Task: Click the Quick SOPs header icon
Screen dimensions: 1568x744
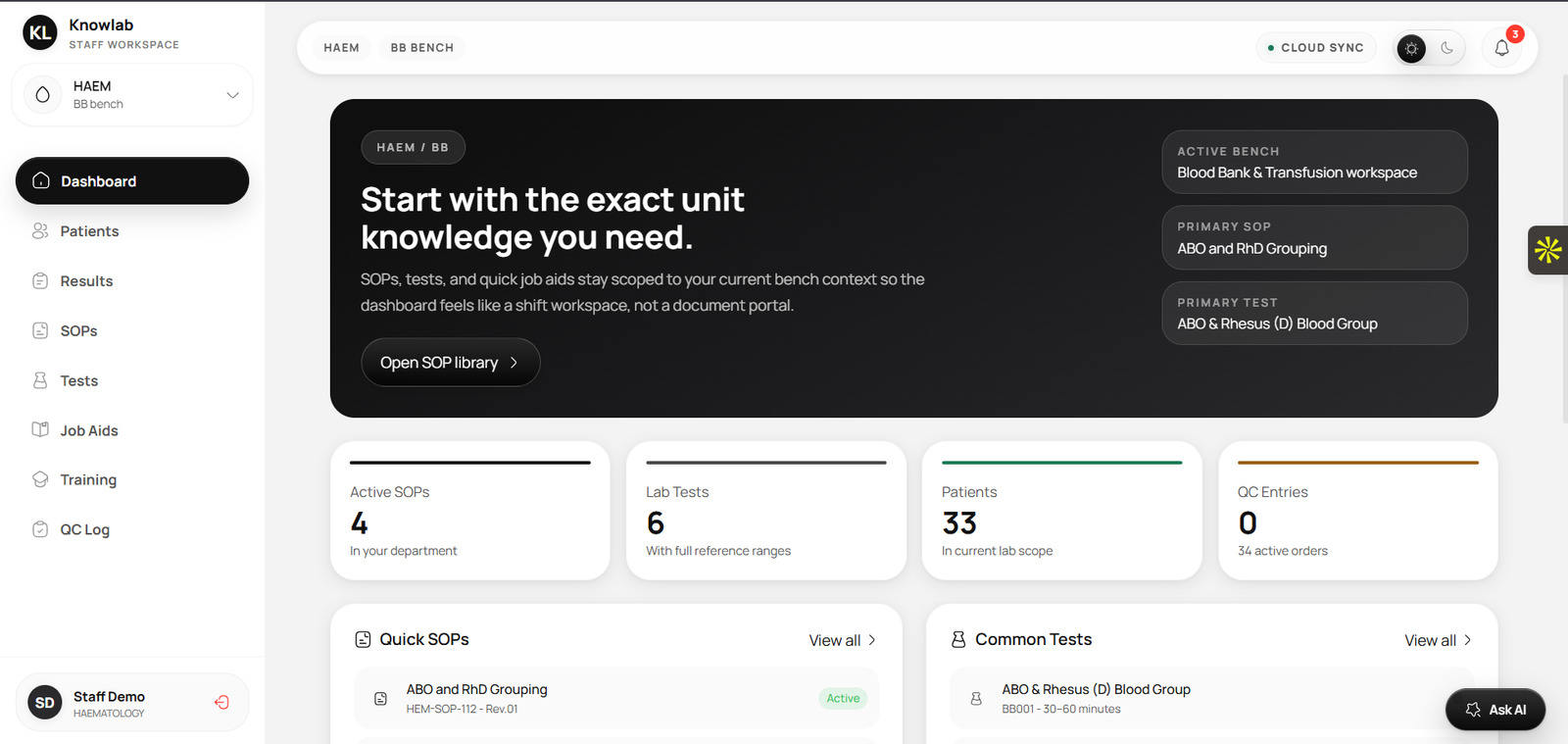Action: pos(363,639)
